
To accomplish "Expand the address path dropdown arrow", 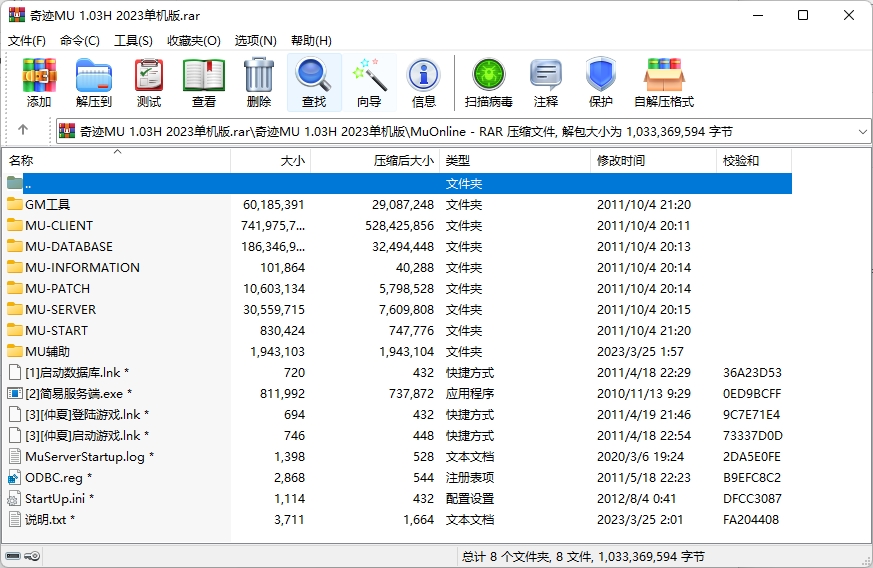I will pos(863,131).
